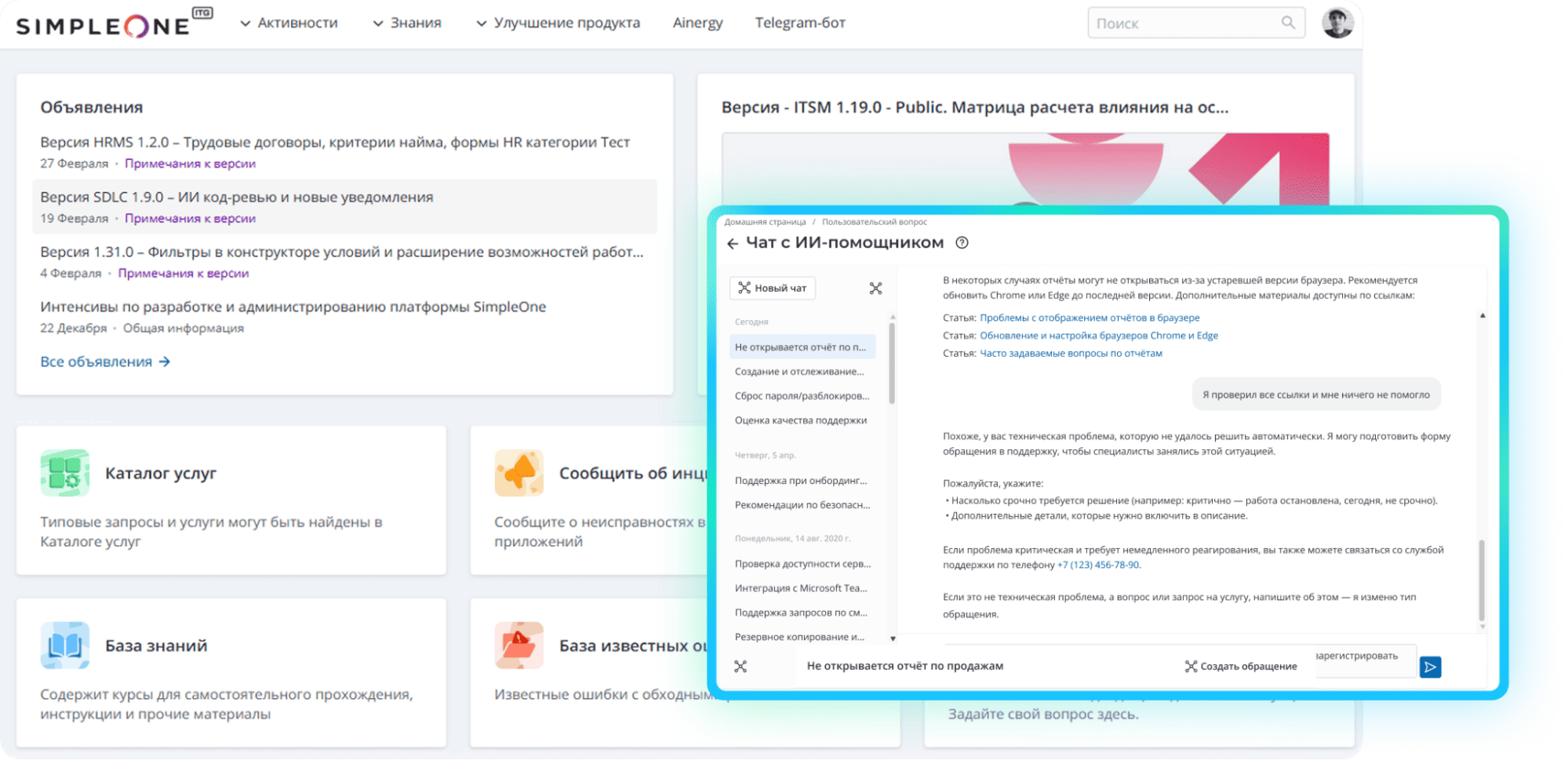Click the back arrow in chat header
Image resolution: width=1568 pixels, height=760 pixels.
(733, 244)
